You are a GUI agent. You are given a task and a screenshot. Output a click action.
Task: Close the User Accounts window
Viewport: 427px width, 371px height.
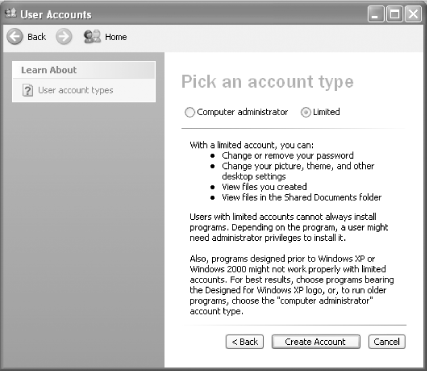(413, 14)
